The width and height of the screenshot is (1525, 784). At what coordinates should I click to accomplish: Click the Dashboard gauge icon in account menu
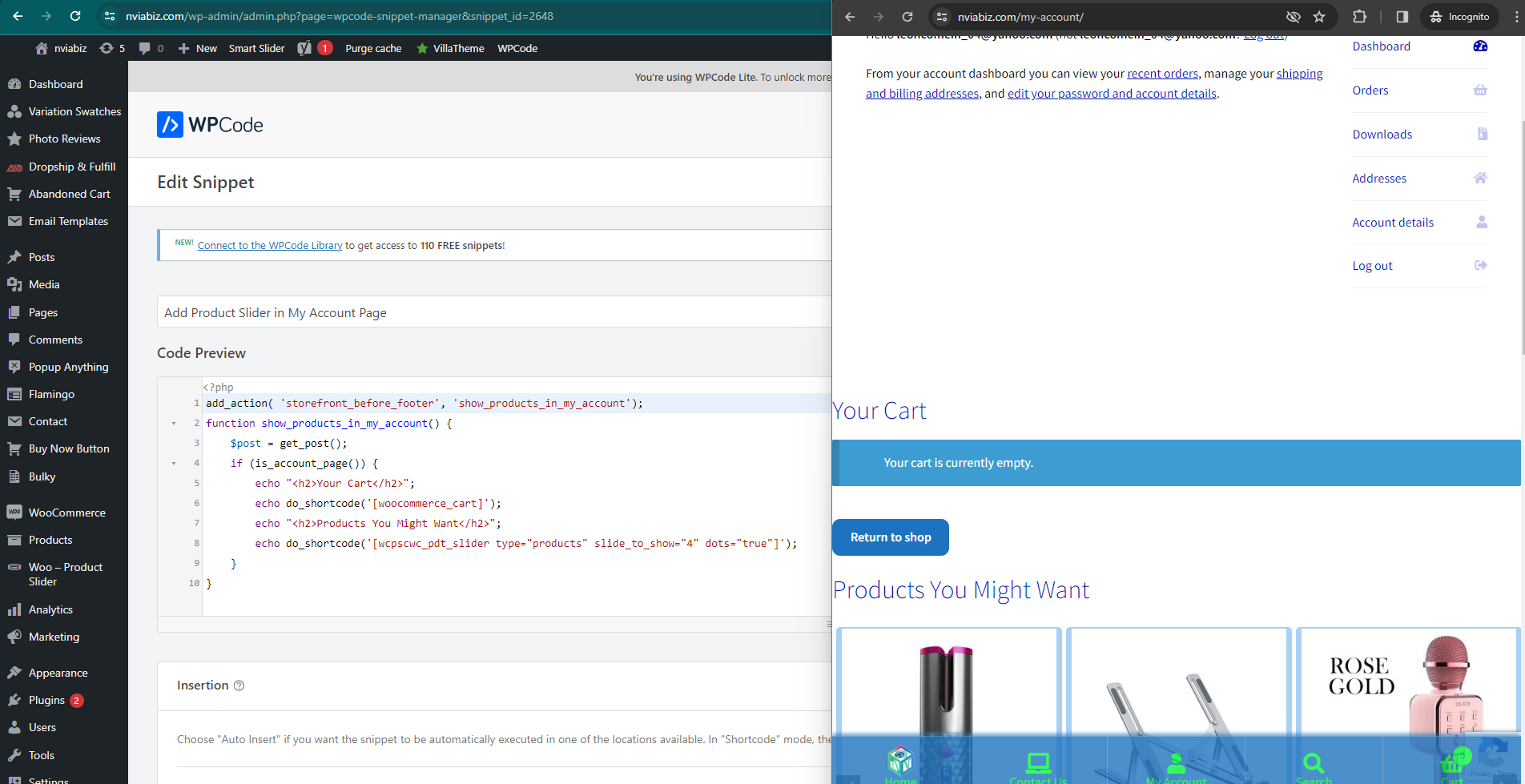(1480, 46)
